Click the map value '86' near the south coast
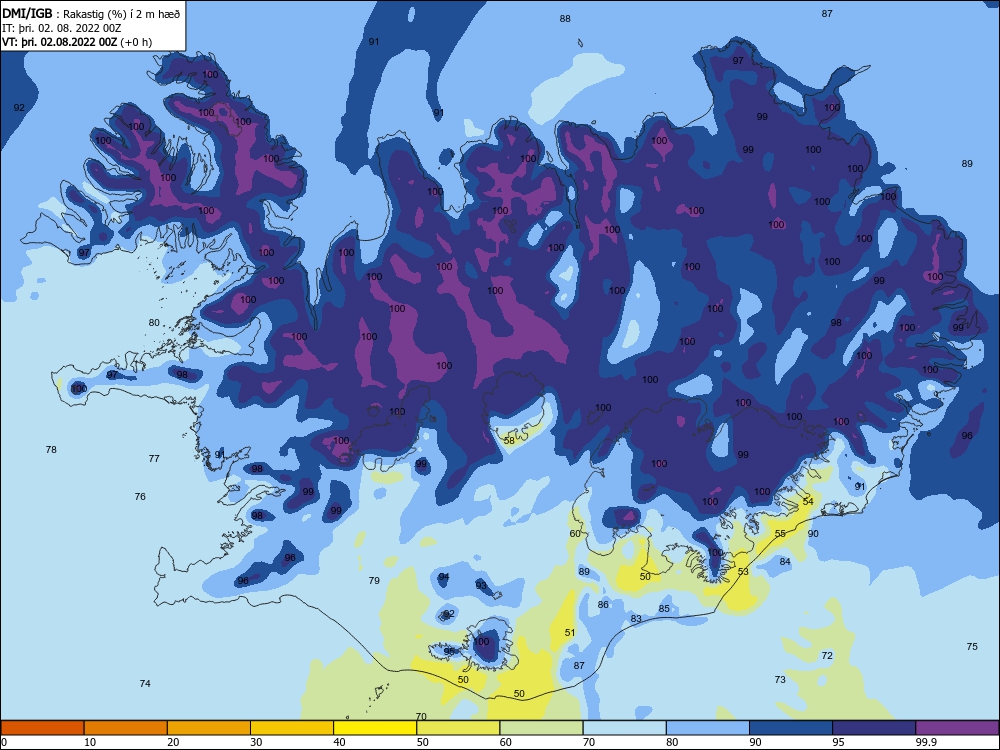This screenshot has width=1000, height=750. pyautogui.click(x=603, y=605)
